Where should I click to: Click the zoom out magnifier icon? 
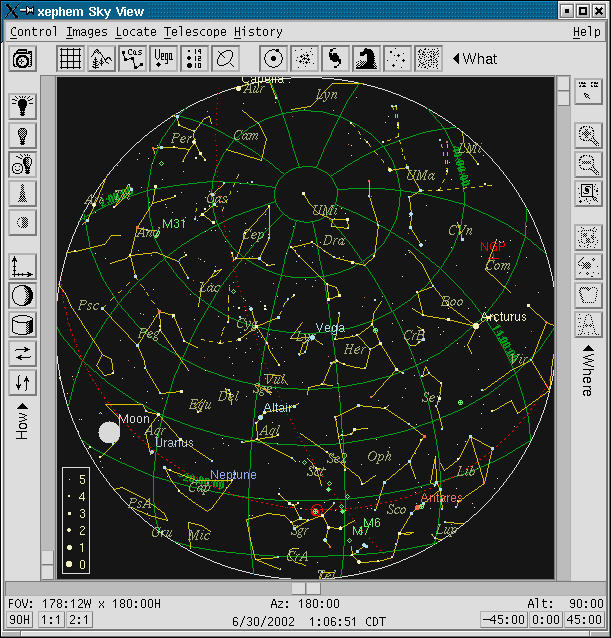[x=588, y=164]
